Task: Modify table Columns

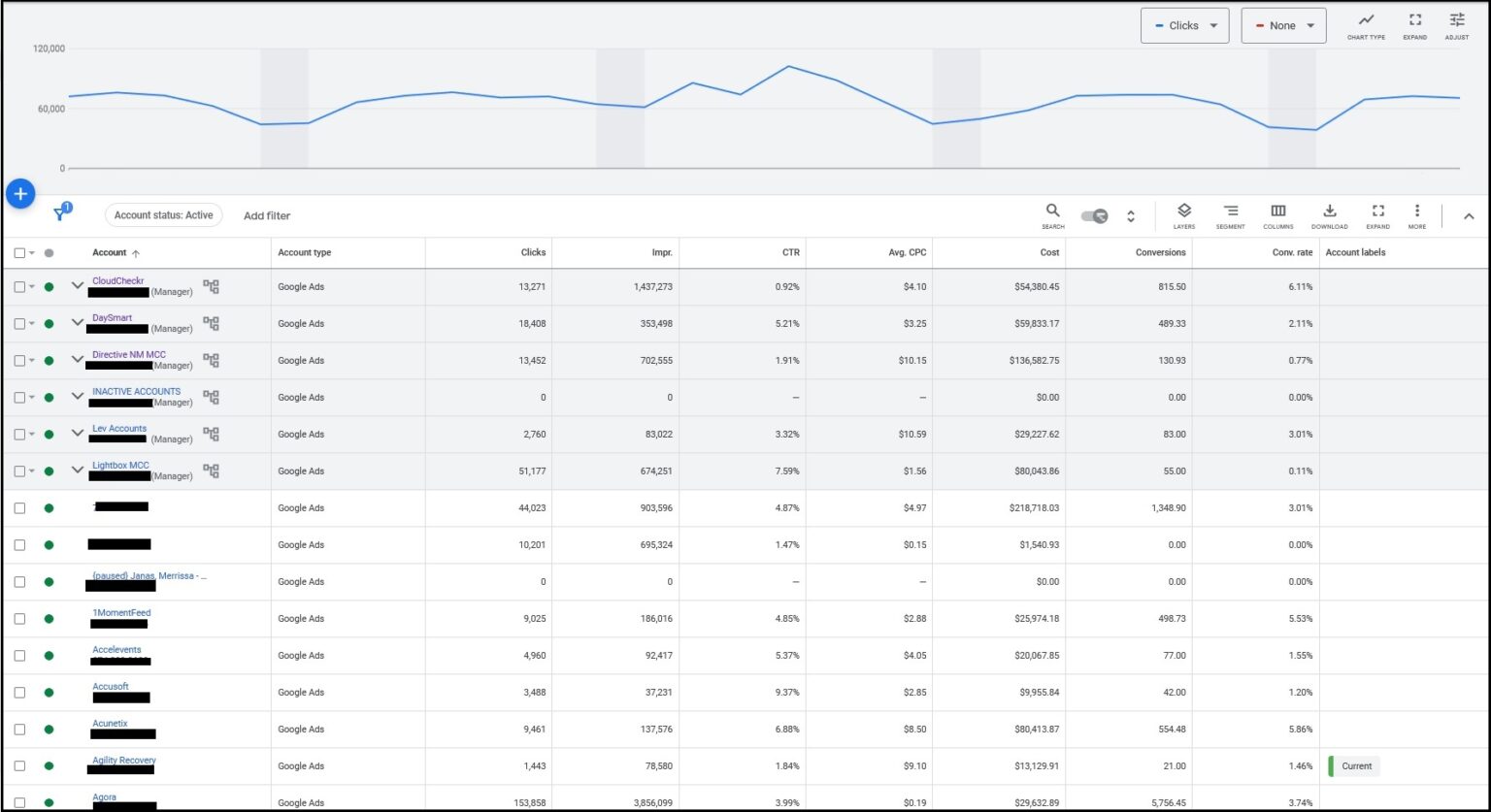Action: (x=1277, y=214)
